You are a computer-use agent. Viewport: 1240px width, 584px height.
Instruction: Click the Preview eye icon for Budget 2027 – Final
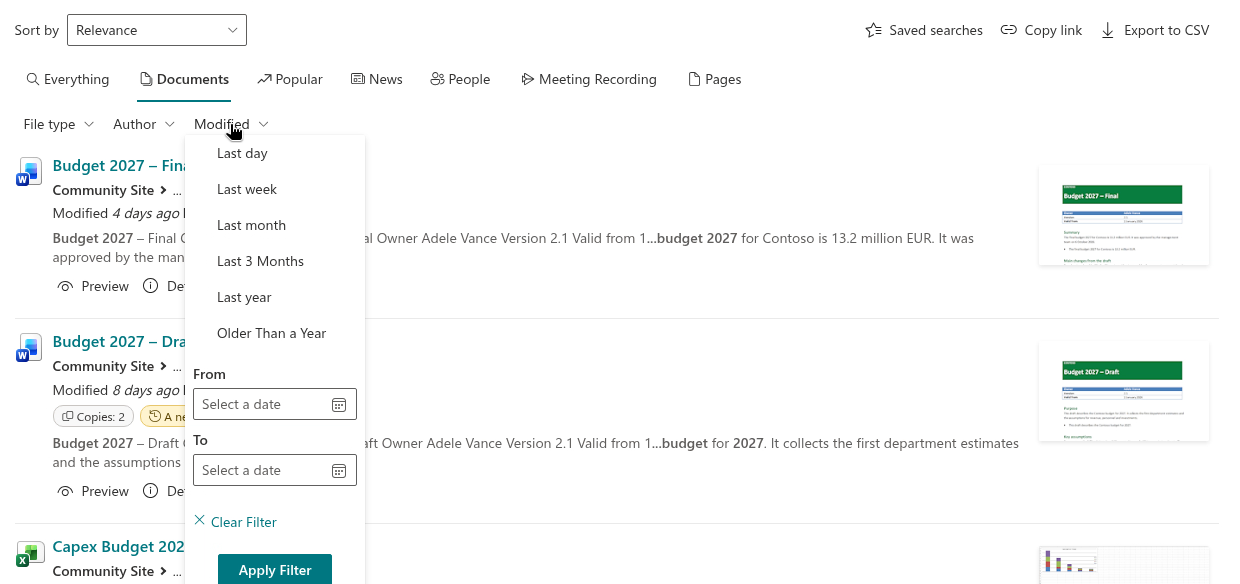click(x=66, y=286)
